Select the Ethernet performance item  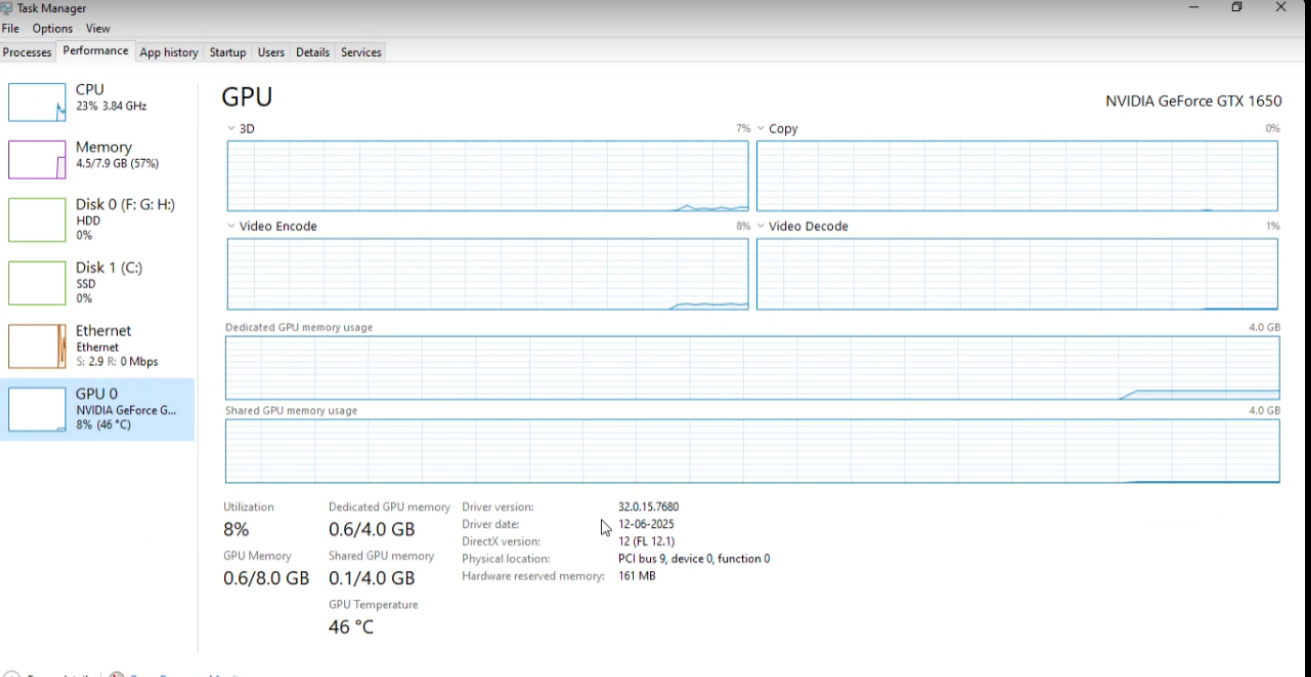click(97, 345)
